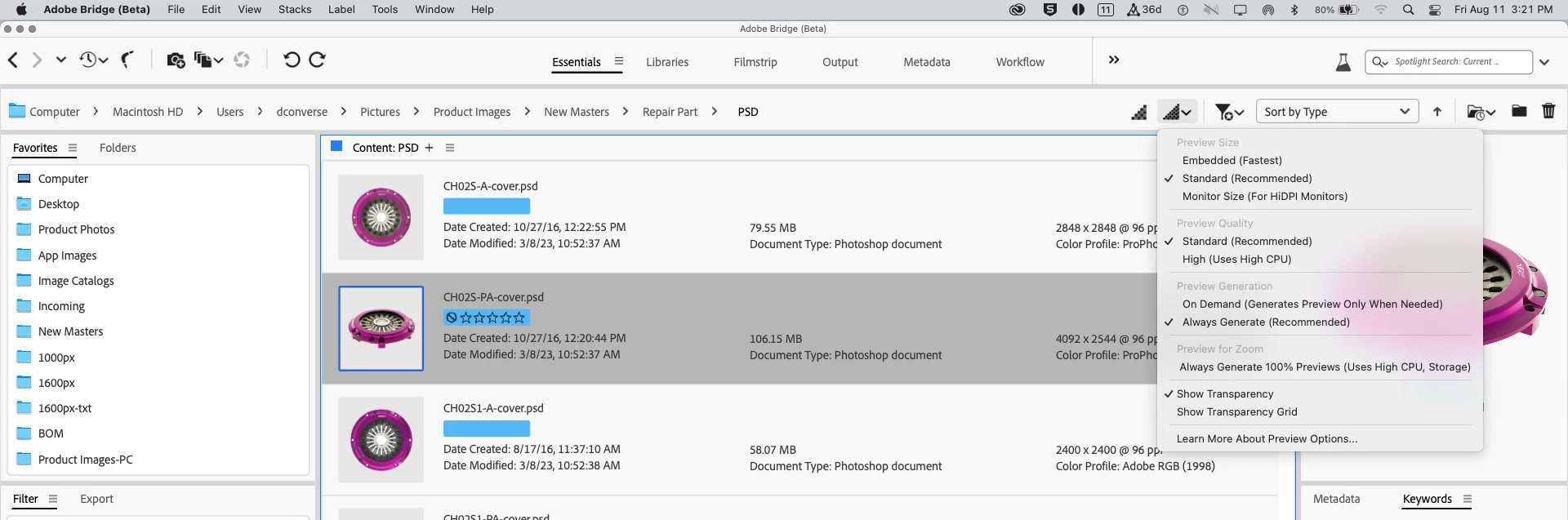Image resolution: width=1568 pixels, height=520 pixels.
Task: Open the Libraries workspace
Action: [x=667, y=62]
